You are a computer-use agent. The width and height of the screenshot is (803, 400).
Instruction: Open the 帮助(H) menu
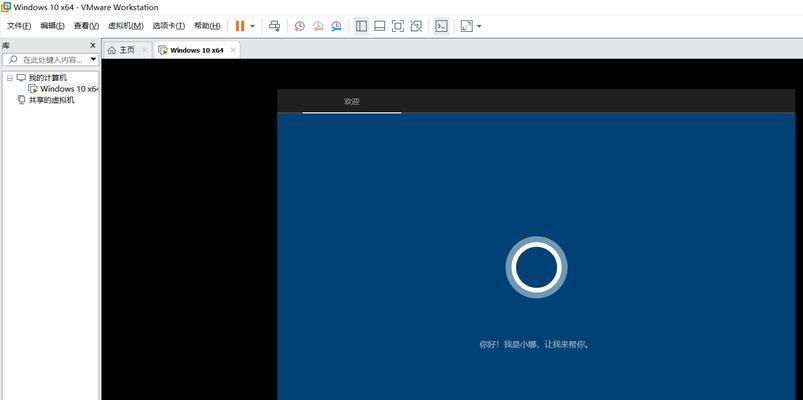[207, 26]
